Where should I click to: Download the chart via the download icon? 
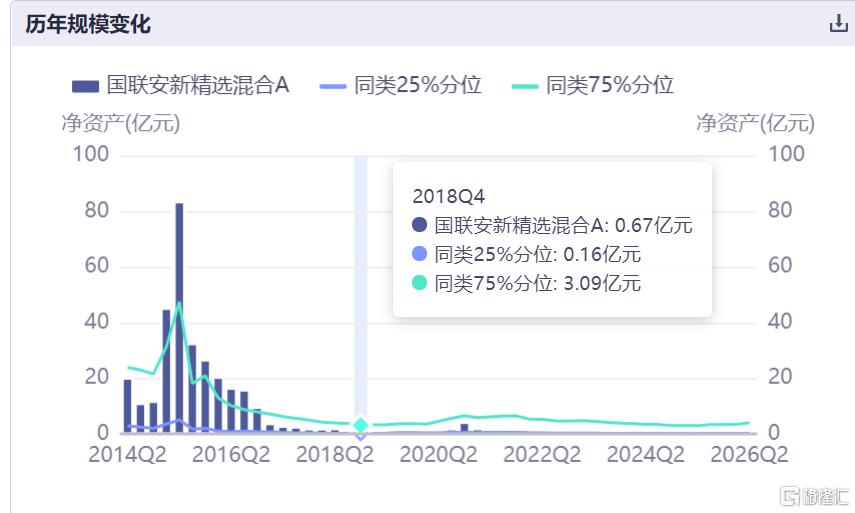click(838, 23)
